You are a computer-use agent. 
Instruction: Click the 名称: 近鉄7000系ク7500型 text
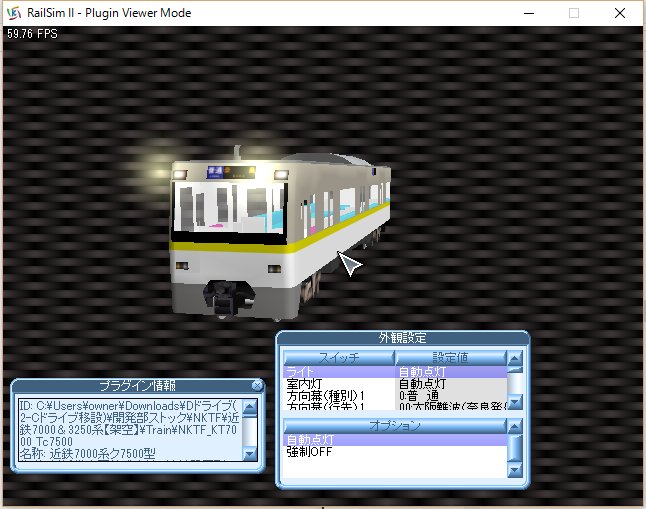tap(87, 454)
